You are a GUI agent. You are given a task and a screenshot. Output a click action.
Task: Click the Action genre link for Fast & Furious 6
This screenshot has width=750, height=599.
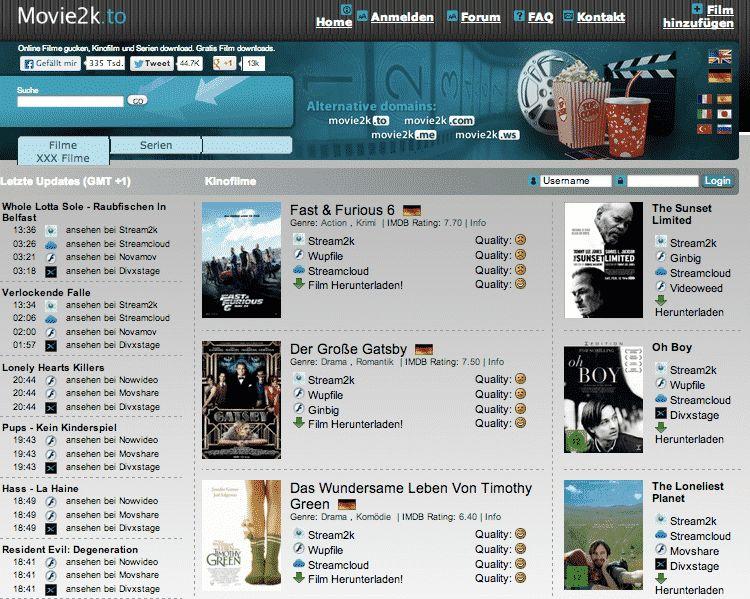pos(334,223)
